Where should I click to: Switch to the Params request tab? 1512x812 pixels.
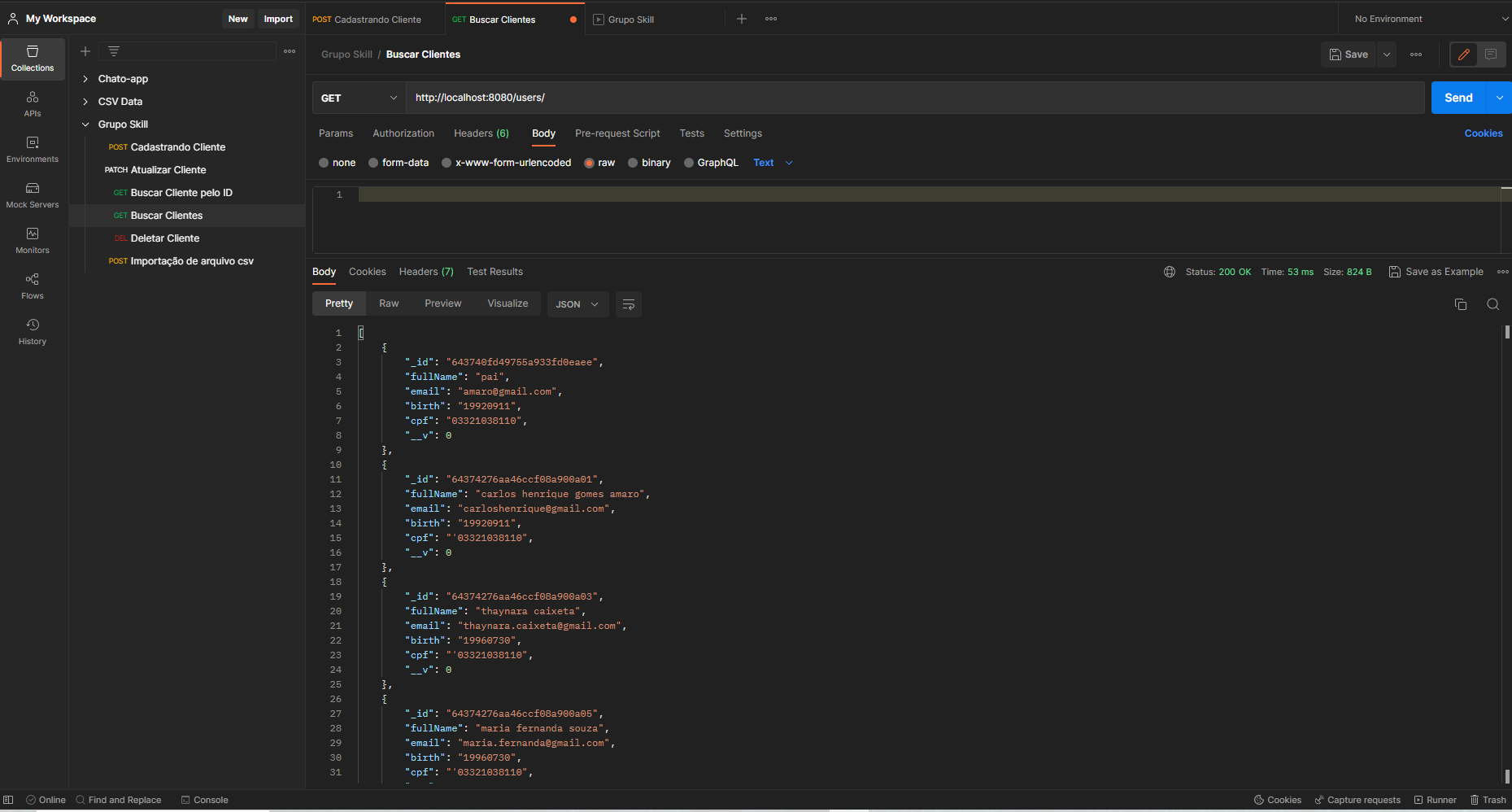pos(336,133)
